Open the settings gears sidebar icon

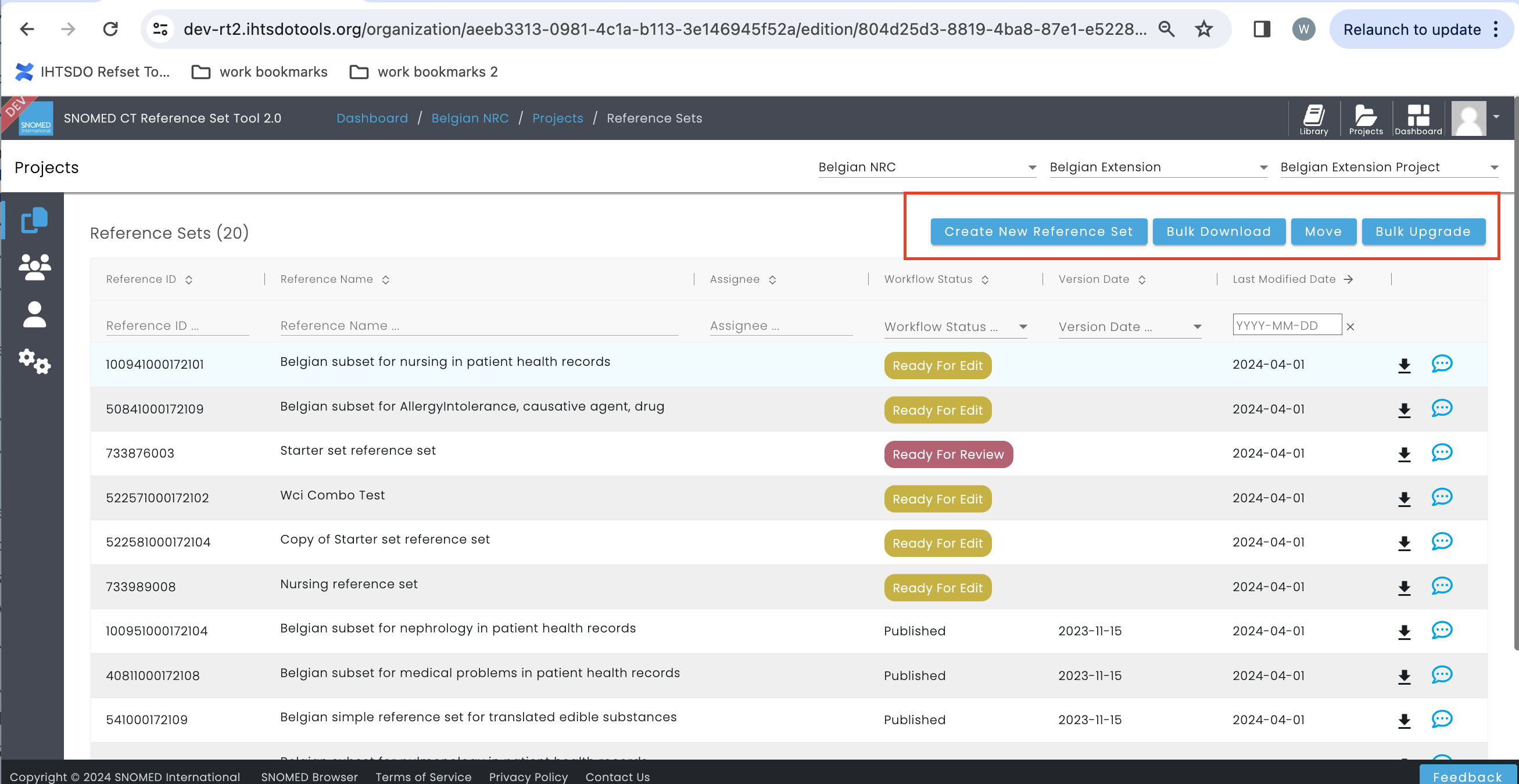34,361
